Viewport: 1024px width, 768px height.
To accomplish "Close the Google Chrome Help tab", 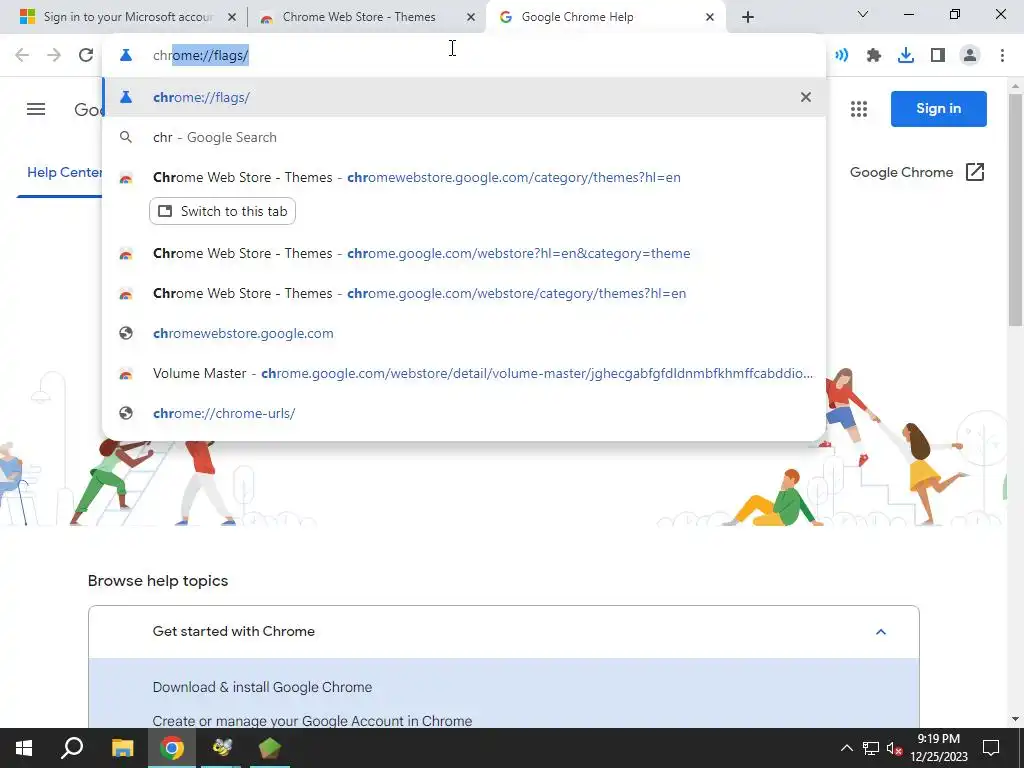I will tap(710, 17).
